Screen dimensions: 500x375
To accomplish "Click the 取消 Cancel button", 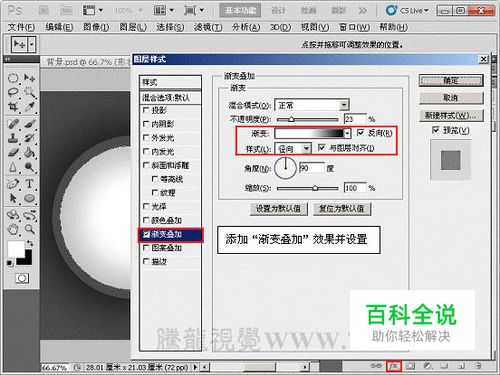I will tap(451, 98).
